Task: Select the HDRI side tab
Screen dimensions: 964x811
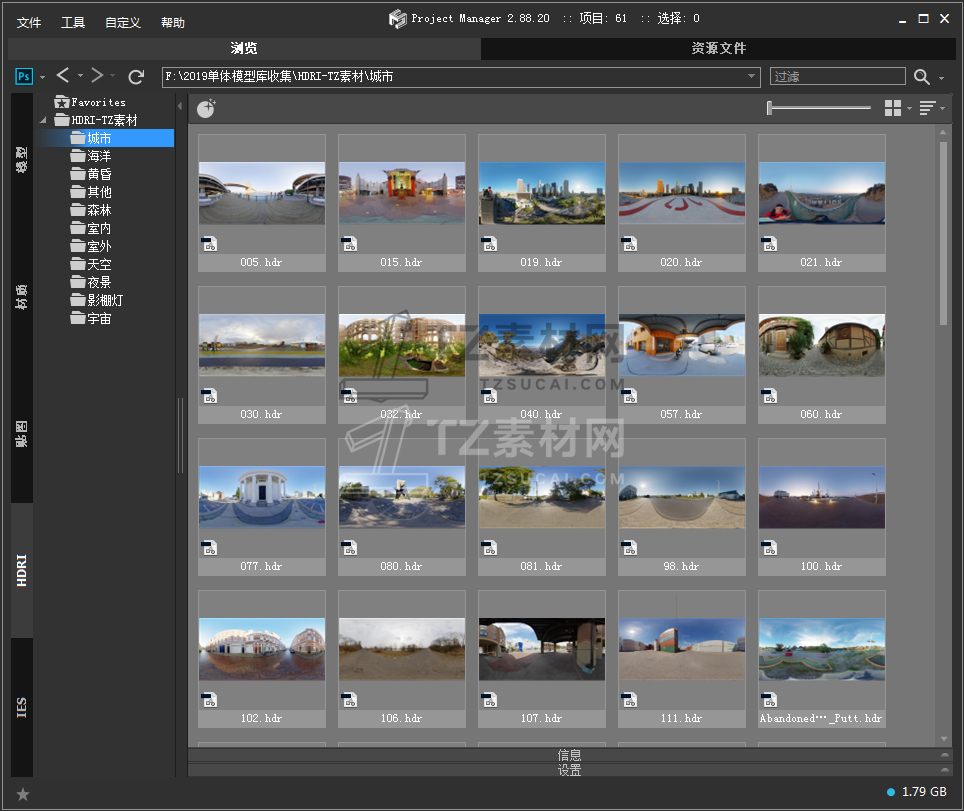Action: click(22, 571)
